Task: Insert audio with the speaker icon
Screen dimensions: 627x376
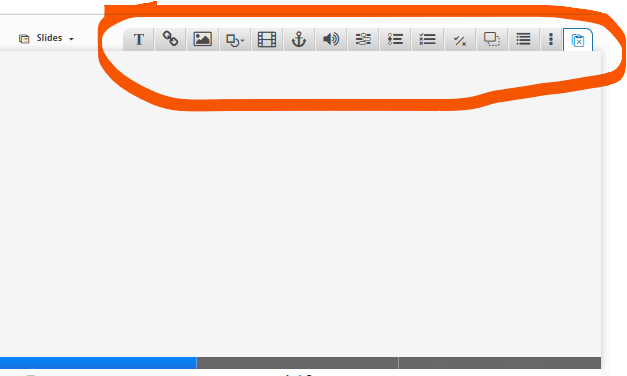Action: [331, 39]
